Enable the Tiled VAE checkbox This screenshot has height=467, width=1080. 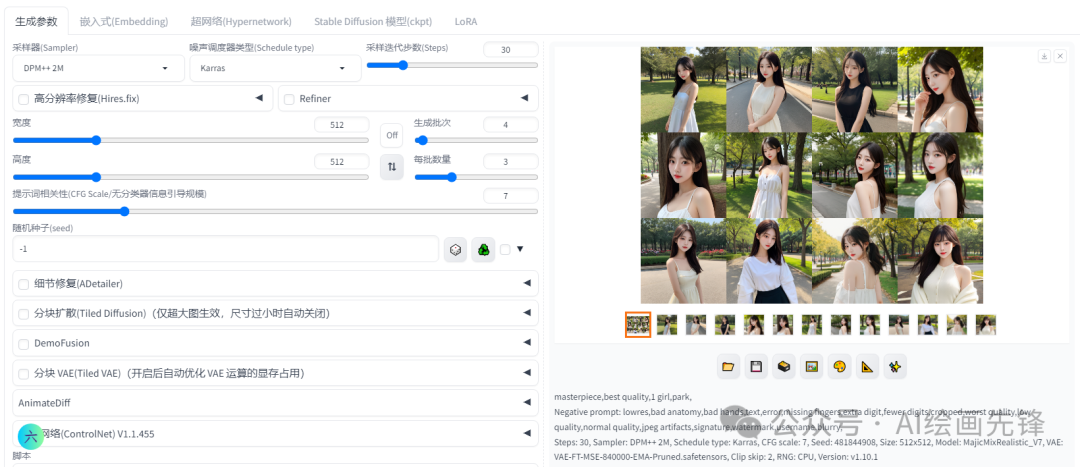click(x=23, y=373)
